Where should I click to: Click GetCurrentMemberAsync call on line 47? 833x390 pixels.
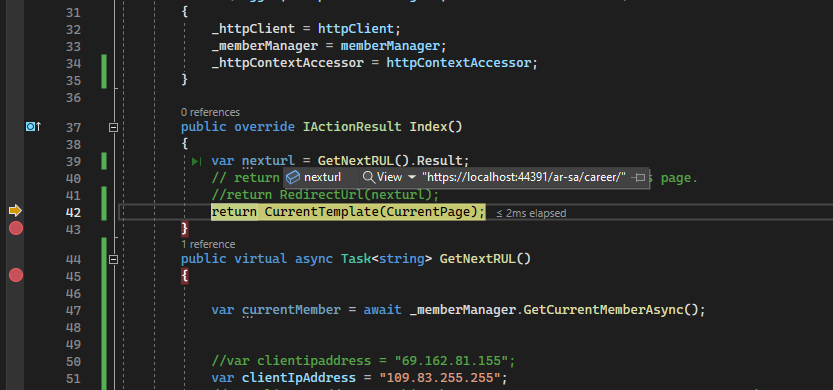pyautogui.click(x=603, y=310)
